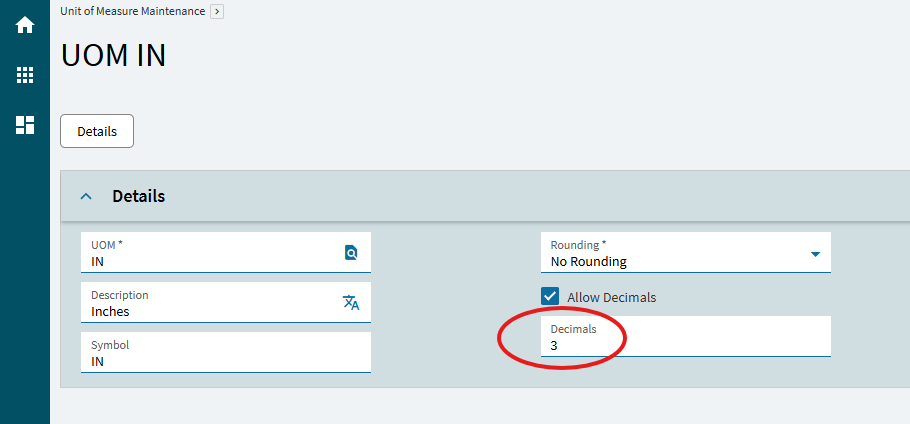Open the apps grid menu icon

pyautogui.click(x=25, y=75)
